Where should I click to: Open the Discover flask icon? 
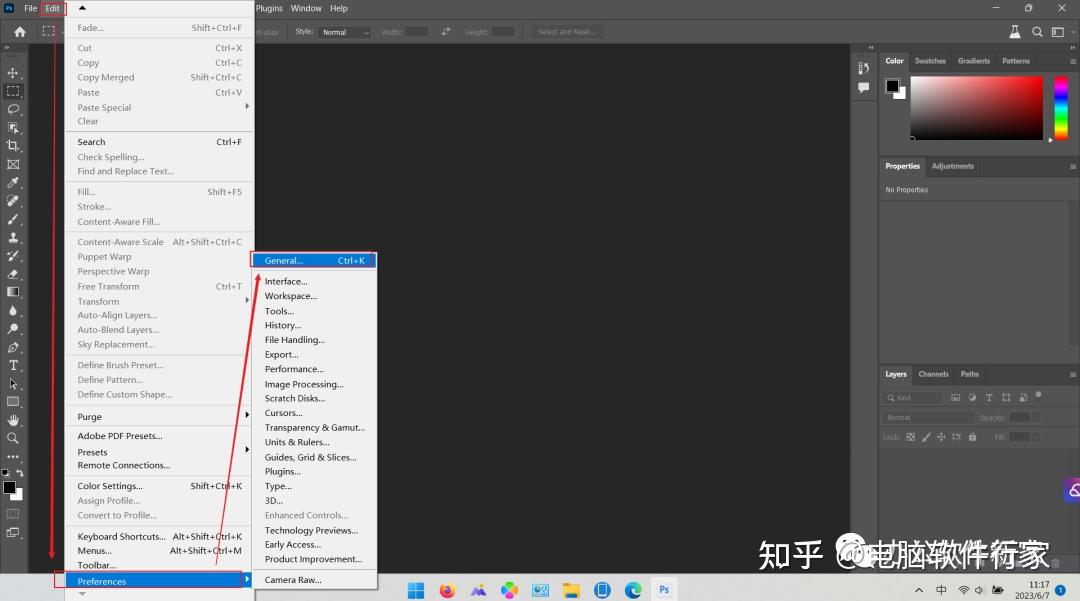point(1015,32)
